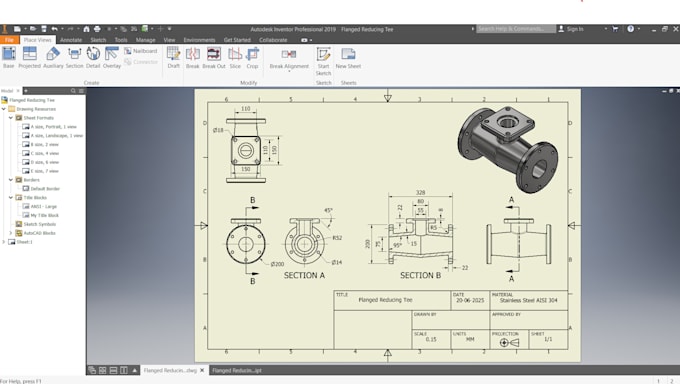Open the Environments tab
The image size is (680, 384).
(199, 40)
